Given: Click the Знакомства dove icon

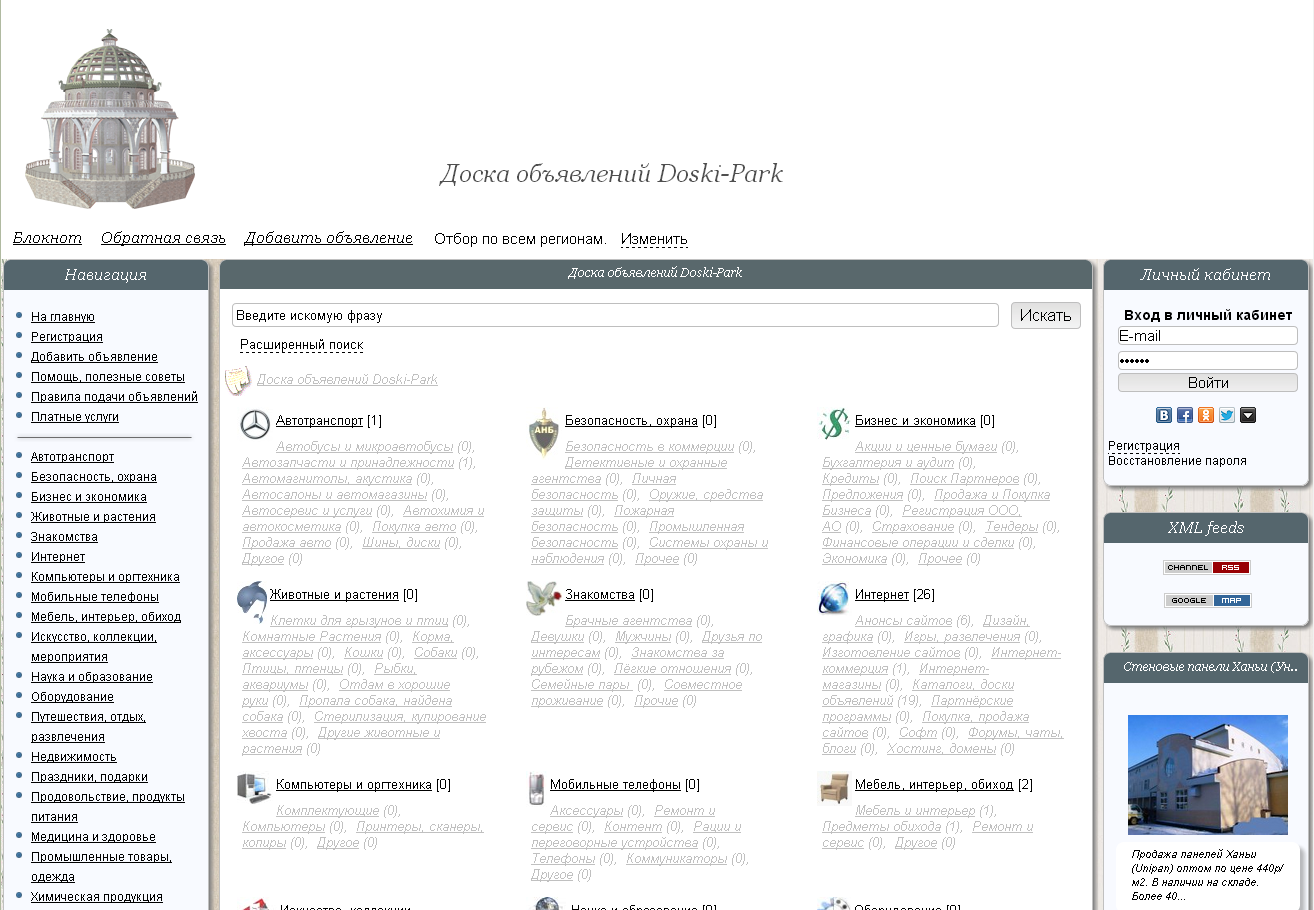Looking at the screenshot, I should (542, 598).
